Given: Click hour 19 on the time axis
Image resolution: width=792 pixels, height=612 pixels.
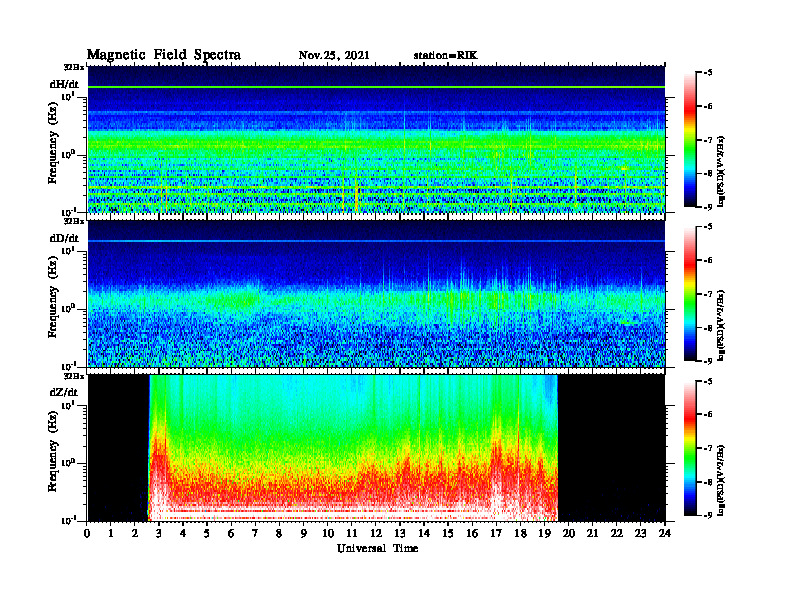Looking at the screenshot, I should click(x=544, y=534).
